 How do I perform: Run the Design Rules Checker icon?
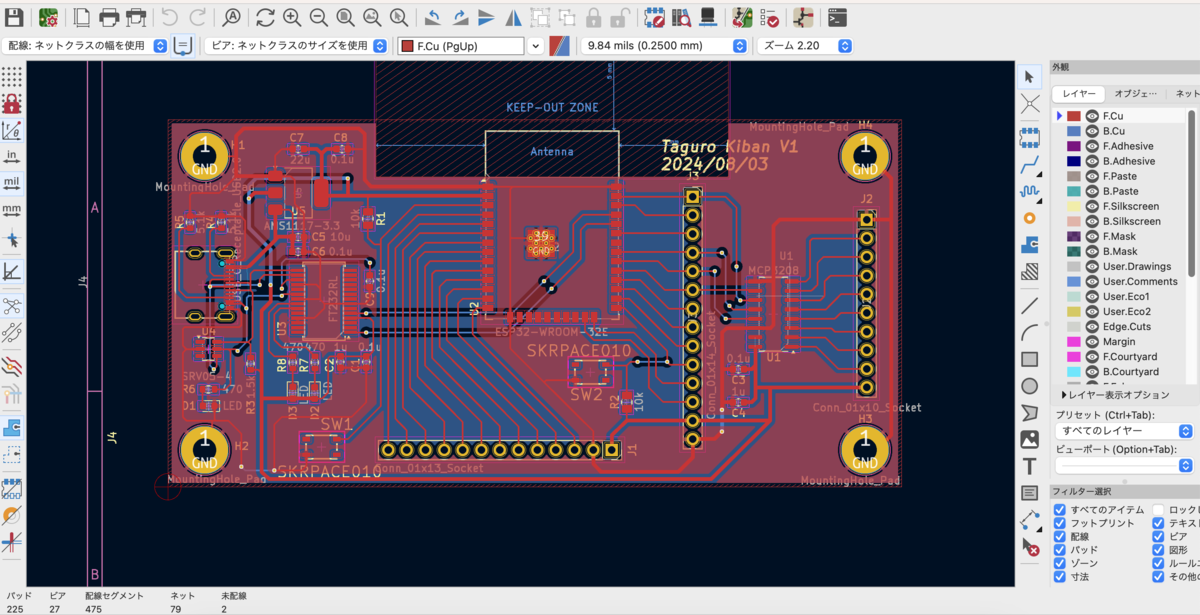pos(770,17)
